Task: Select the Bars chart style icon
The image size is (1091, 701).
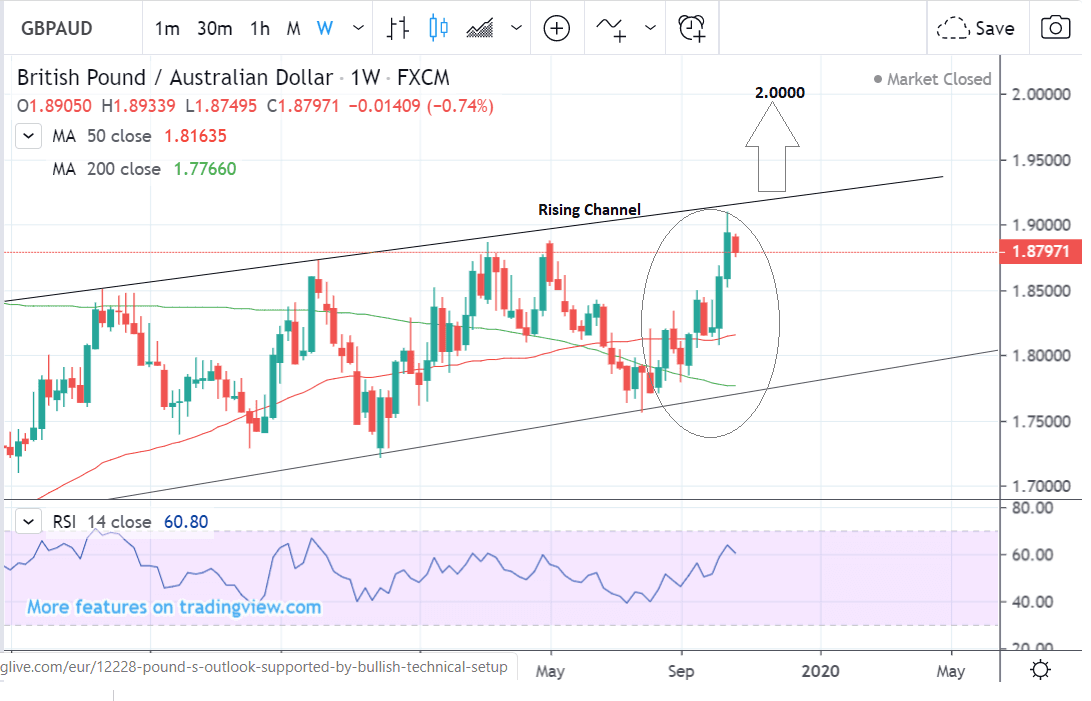Action: (399, 28)
